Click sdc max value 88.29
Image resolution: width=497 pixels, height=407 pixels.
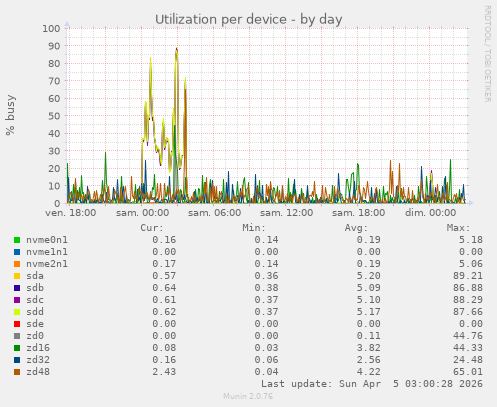468,300
